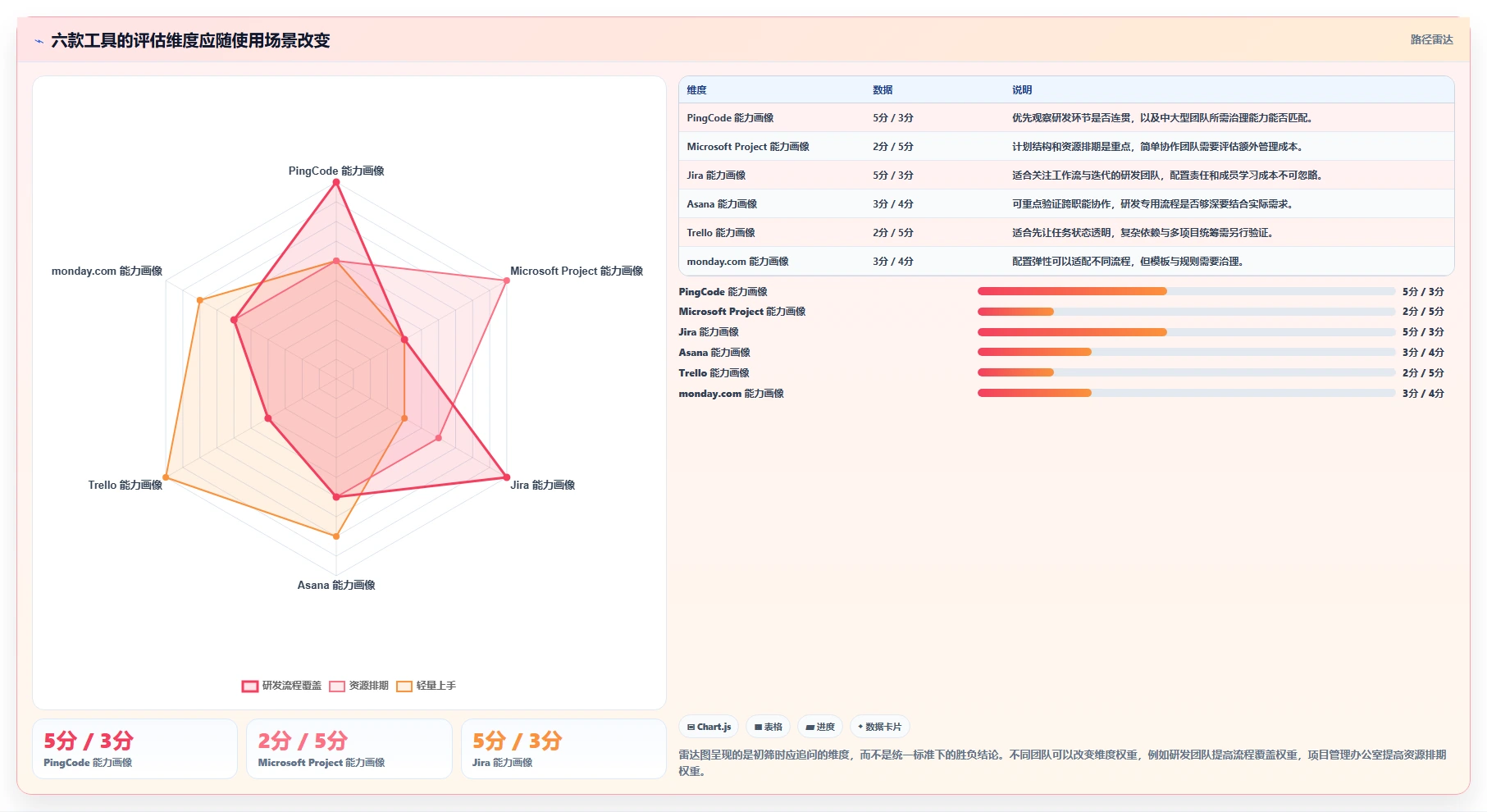The width and height of the screenshot is (1487, 812).
Task: Click the table description starting 优先观察研发环节是否连贯
Action: 1163,118
